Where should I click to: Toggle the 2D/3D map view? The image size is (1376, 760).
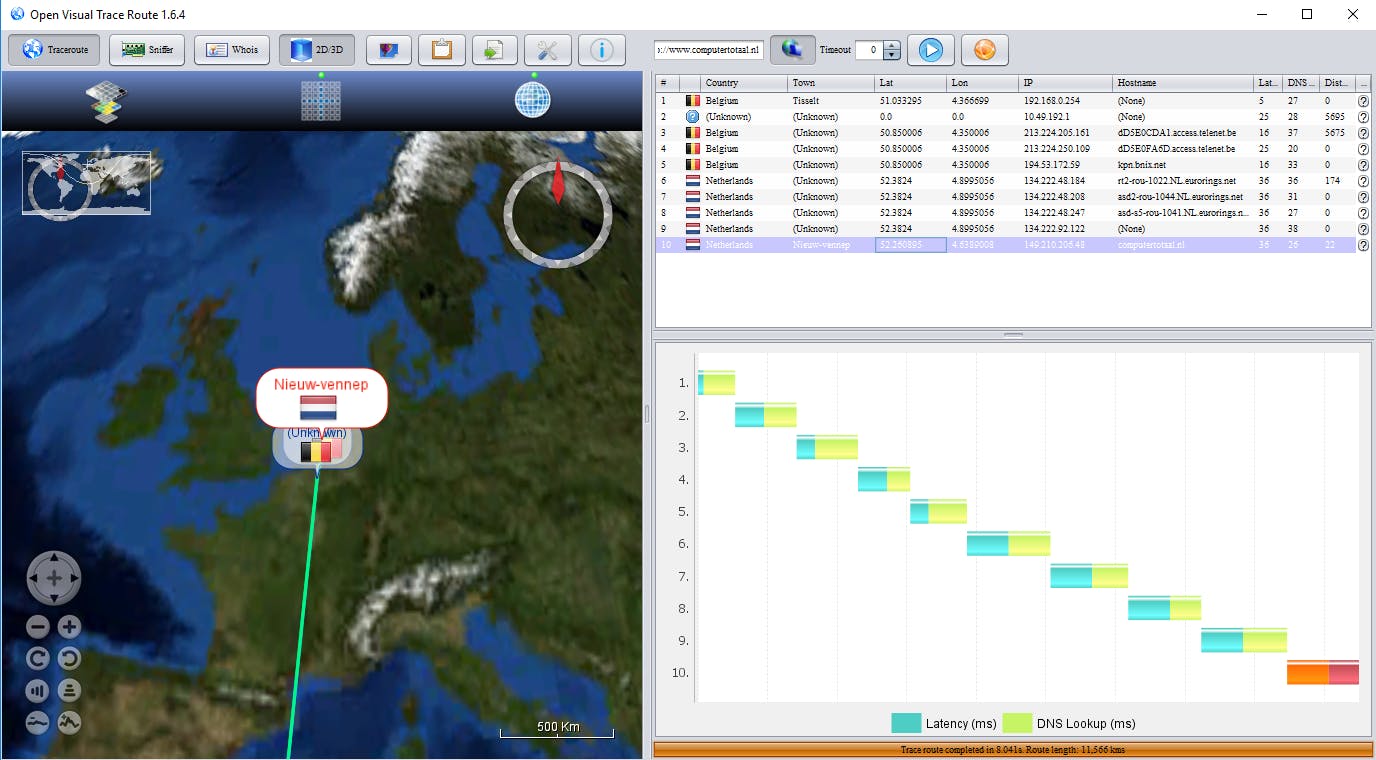pyautogui.click(x=317, y=50)
